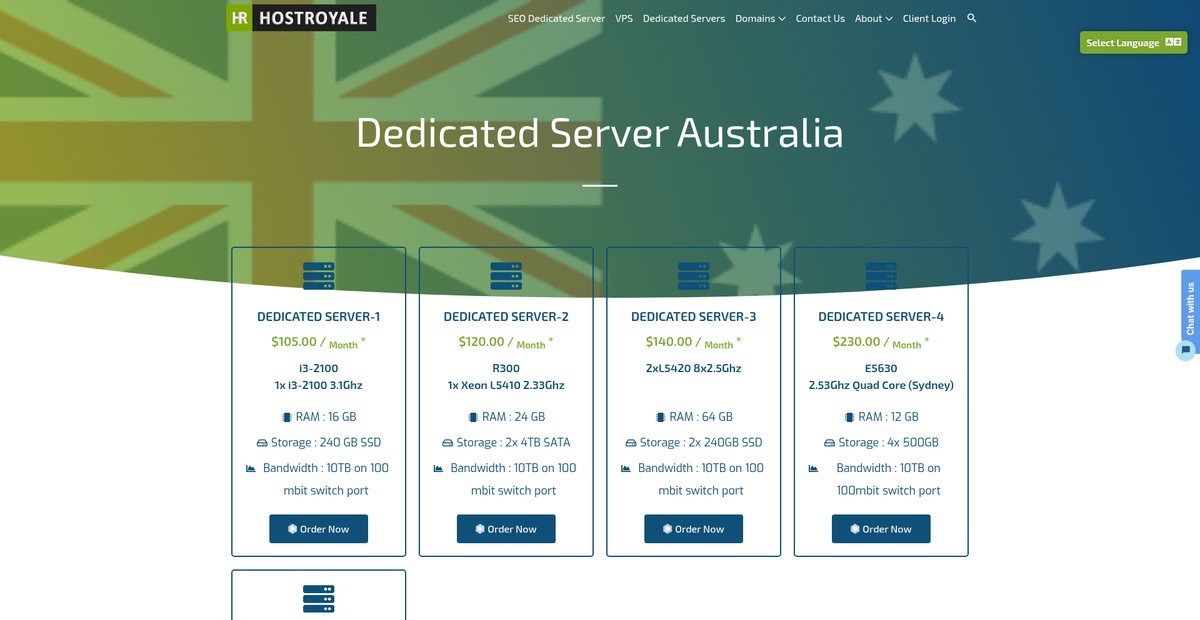
Task: Click the Dedicated Server-2 title
Action: pyautogui.click(x=506, y=317)
